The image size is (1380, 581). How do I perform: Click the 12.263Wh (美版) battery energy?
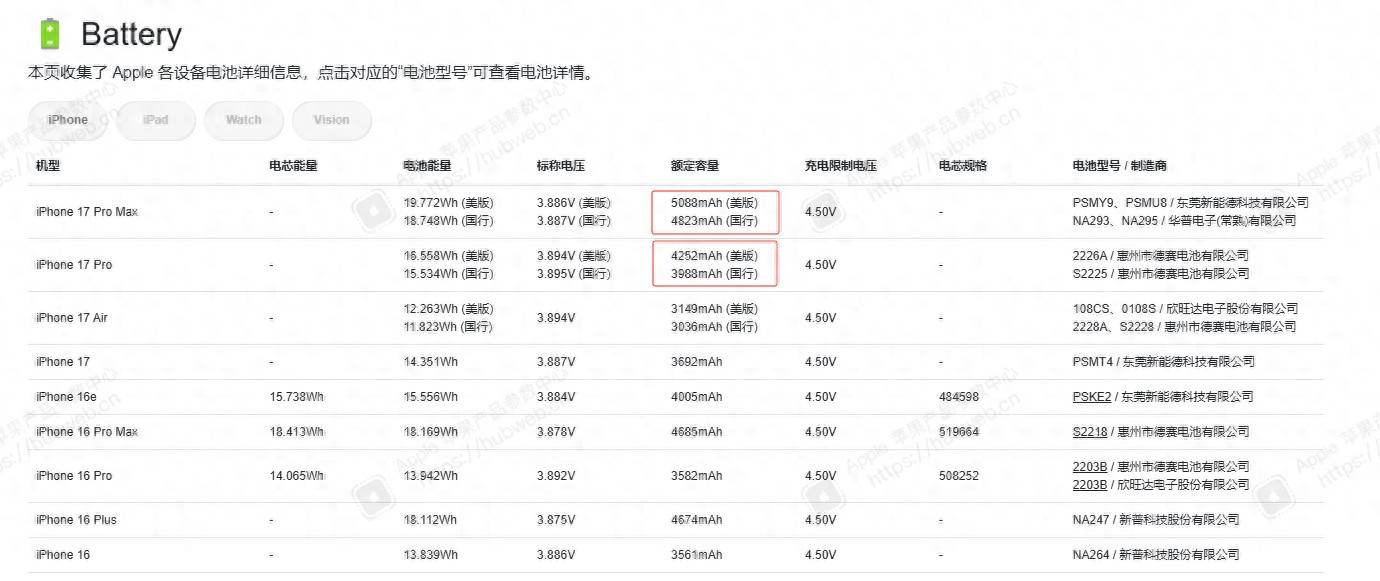pyautogui.click(x=448, y=309)
